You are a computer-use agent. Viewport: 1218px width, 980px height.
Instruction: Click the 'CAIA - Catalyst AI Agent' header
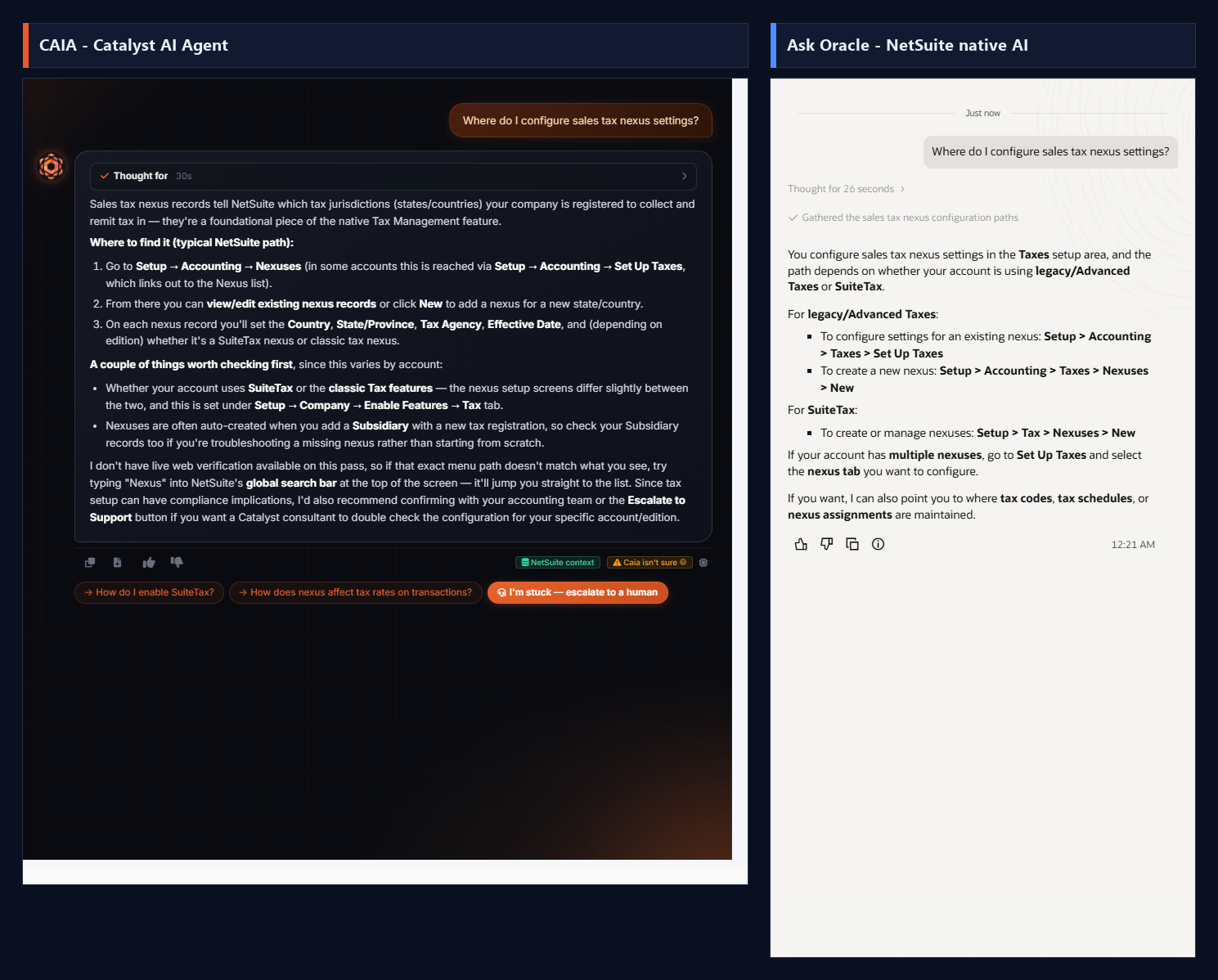(x=385, y=45)
